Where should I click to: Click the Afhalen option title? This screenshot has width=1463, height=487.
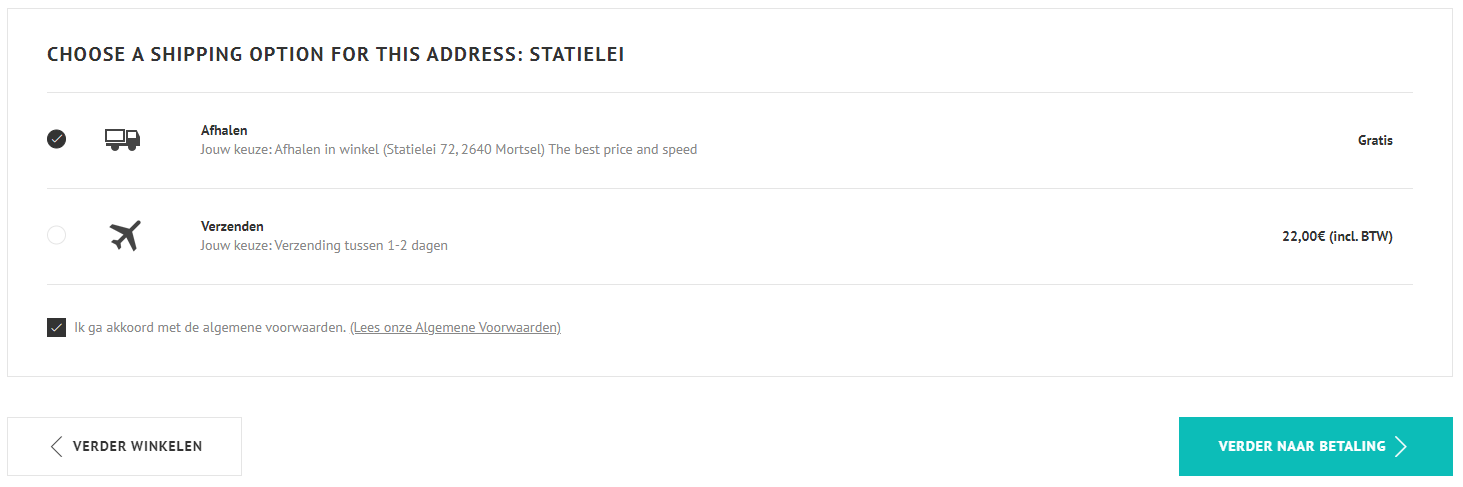click(224, 130)
